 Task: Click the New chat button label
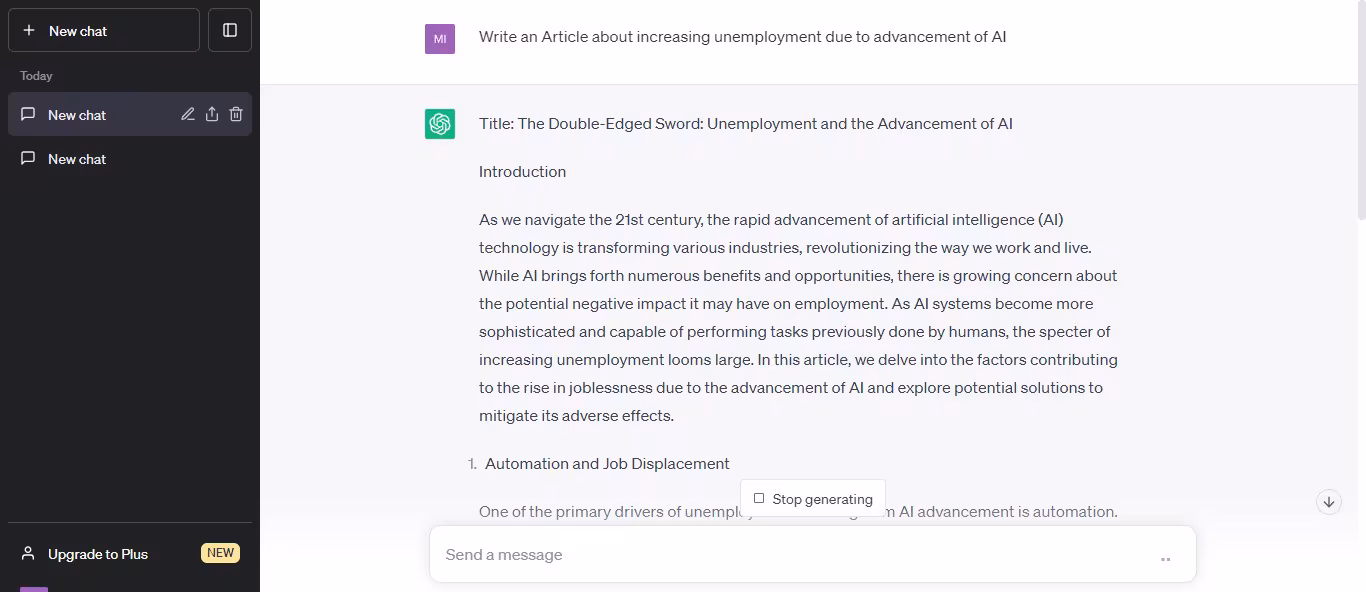click(x=78, y=31)
